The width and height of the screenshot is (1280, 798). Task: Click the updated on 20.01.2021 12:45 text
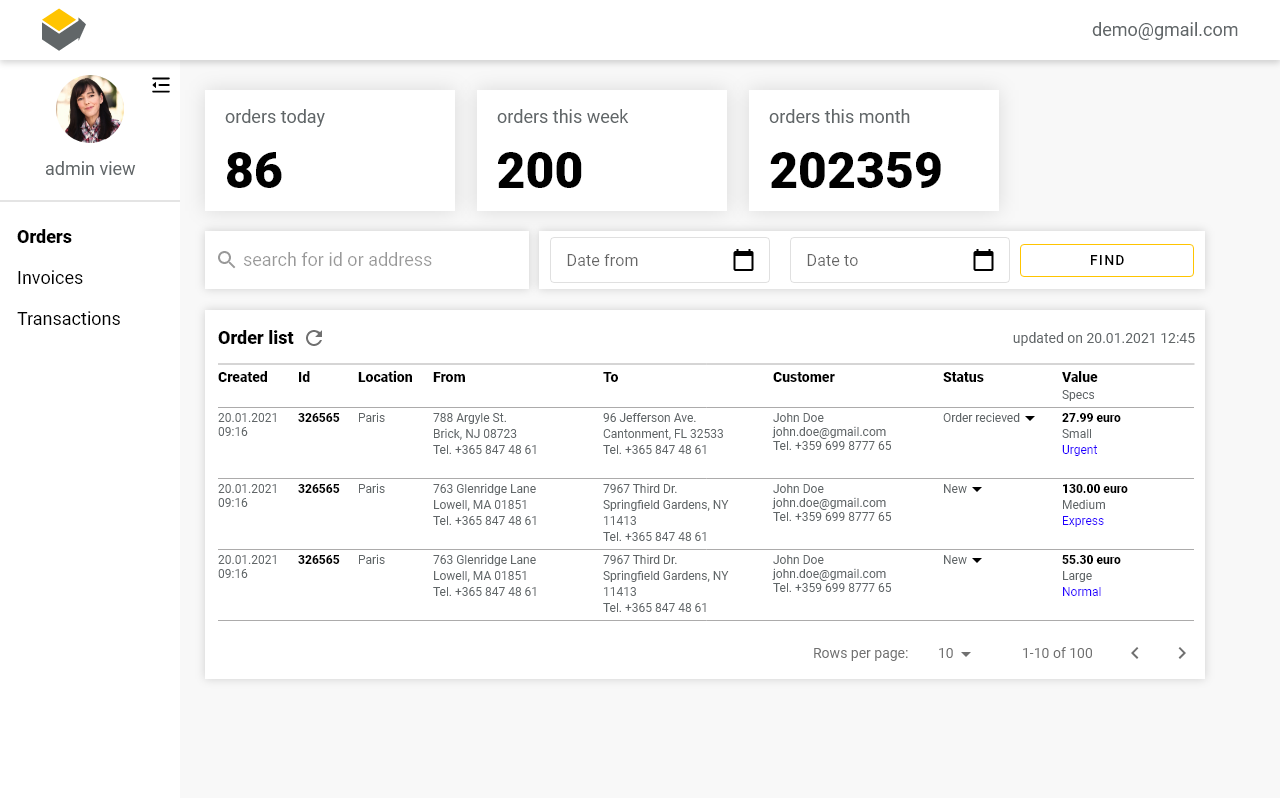tap(1104, 338)
